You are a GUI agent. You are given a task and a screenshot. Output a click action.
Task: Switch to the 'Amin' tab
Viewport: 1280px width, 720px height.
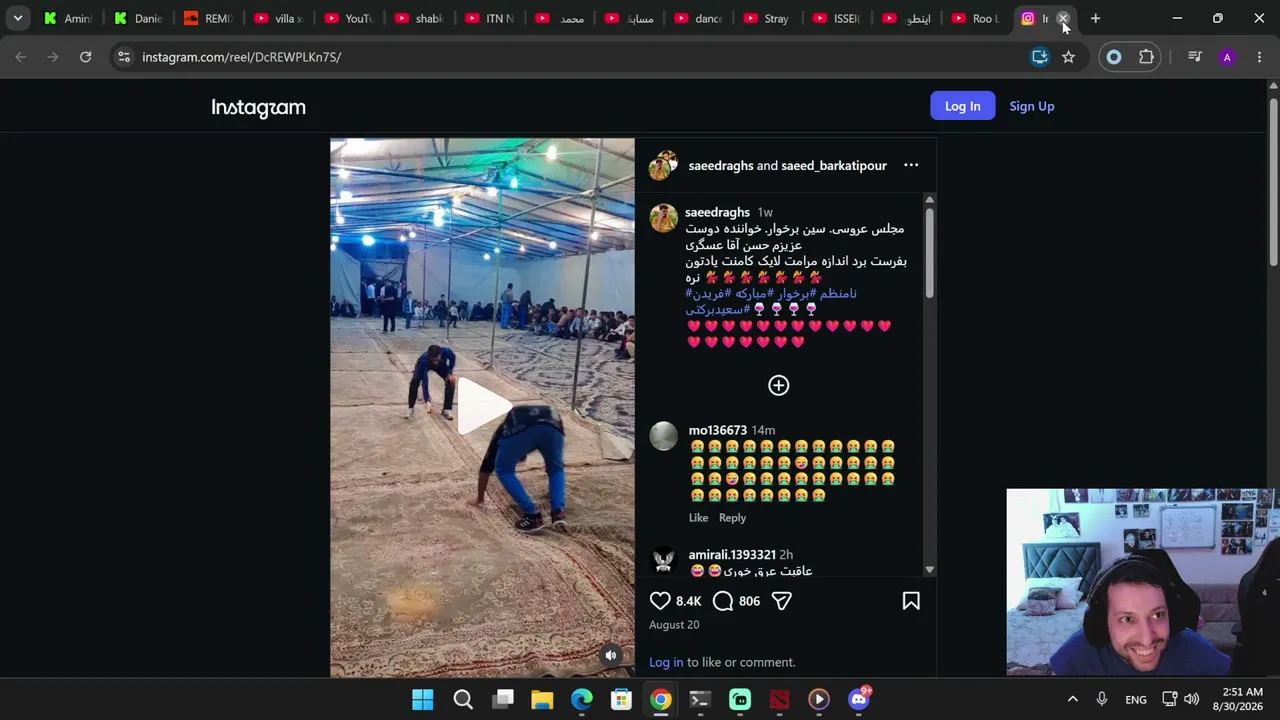coord(68,18)
